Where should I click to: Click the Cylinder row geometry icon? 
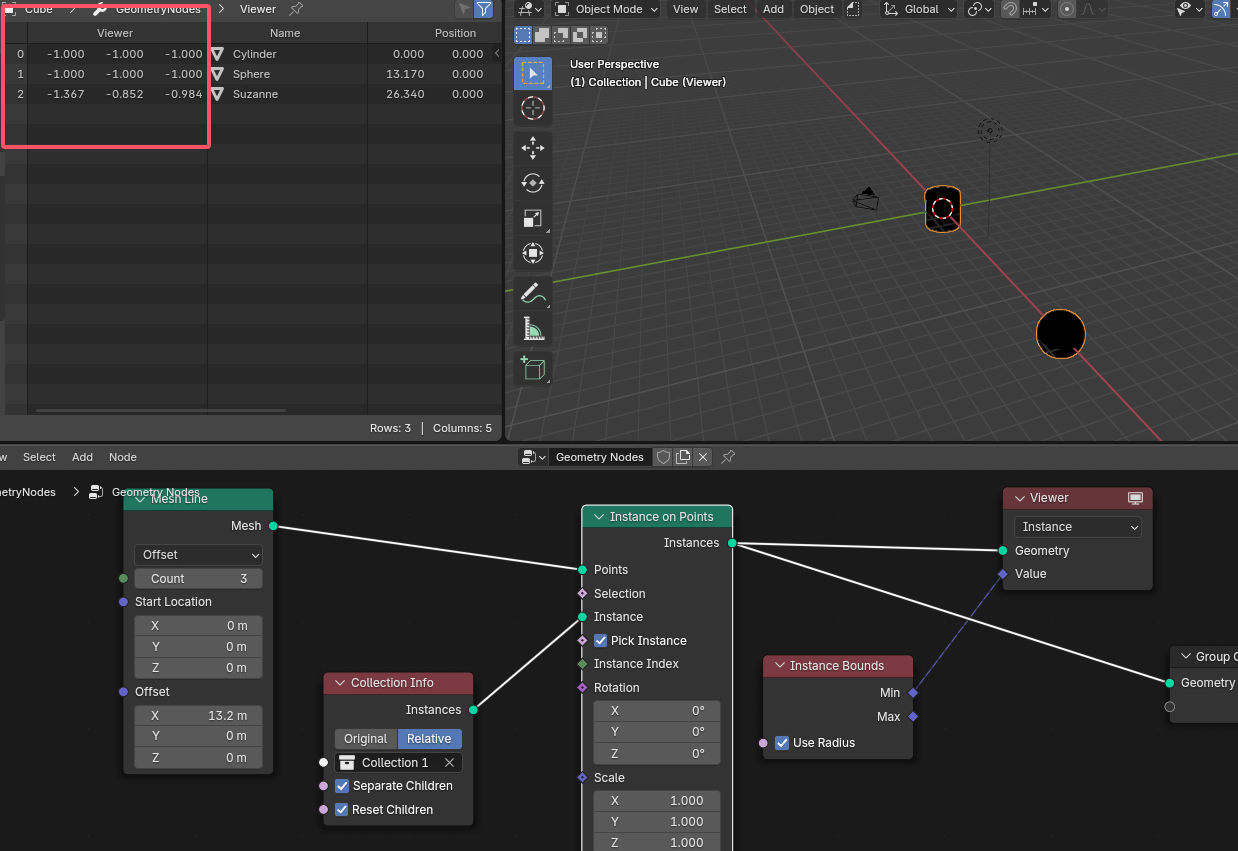coord(217,54)
